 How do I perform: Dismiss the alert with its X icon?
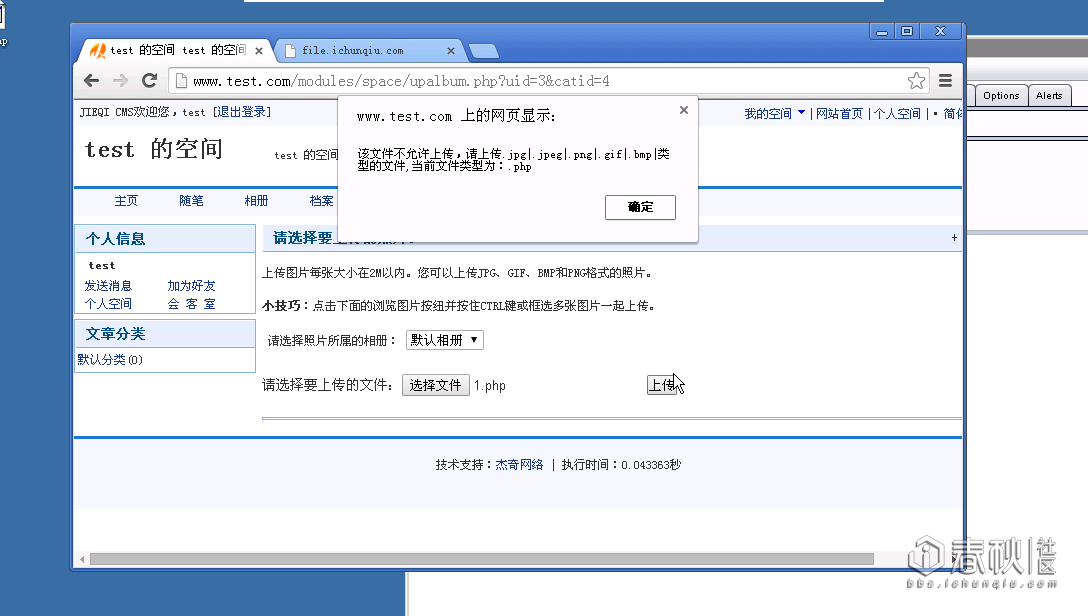tap(683, 110)
